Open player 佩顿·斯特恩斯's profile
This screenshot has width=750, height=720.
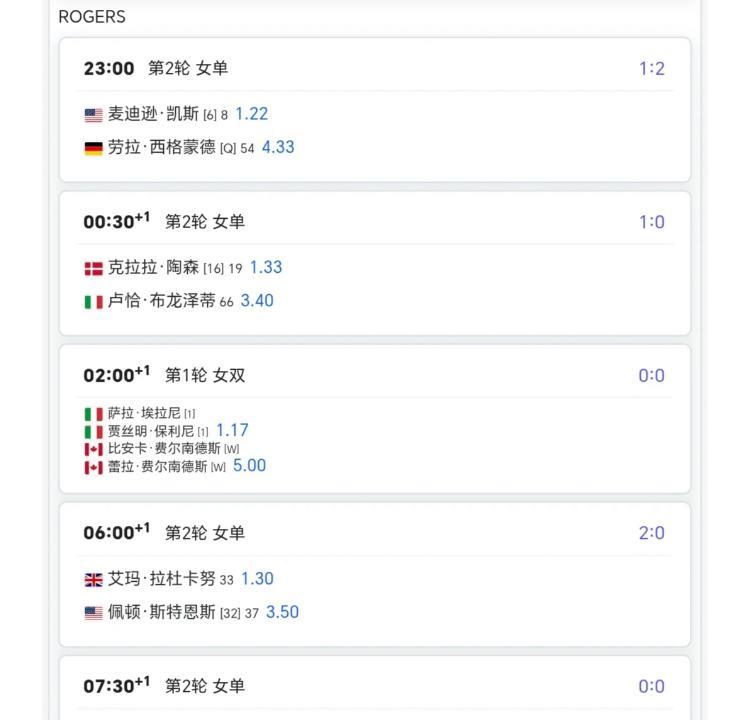(161, 612)
